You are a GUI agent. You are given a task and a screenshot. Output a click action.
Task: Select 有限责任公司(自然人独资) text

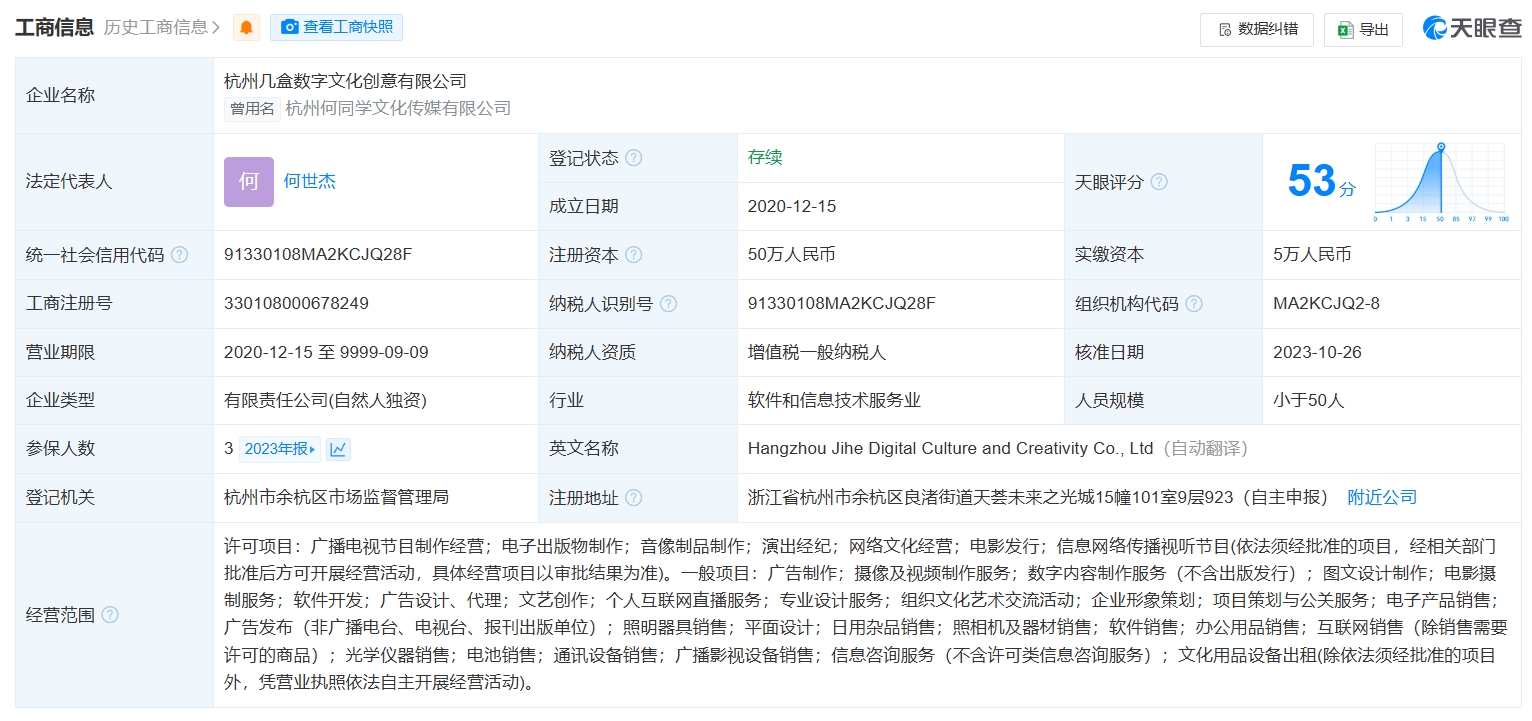tap(325, 400)
